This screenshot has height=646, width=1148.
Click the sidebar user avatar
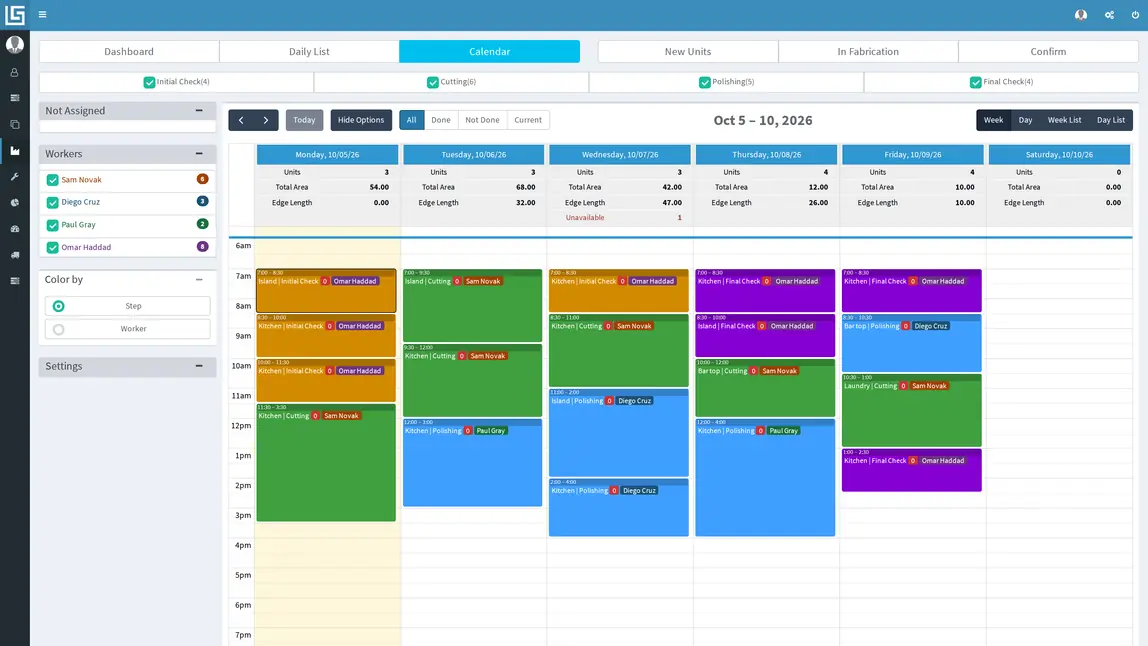(15, 45)
